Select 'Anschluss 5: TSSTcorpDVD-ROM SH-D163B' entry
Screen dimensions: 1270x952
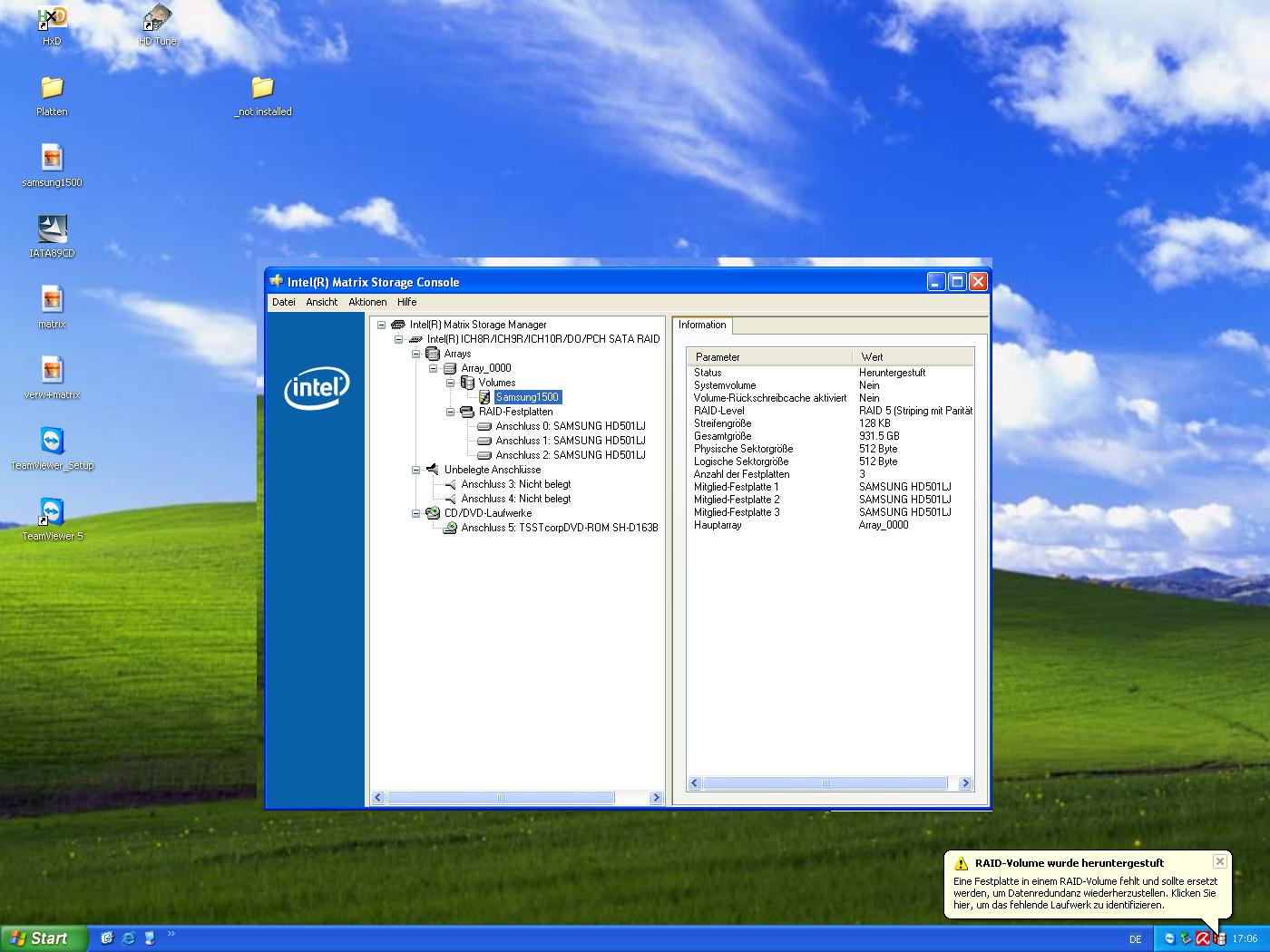pyautogui.click(x=560, y=528)
